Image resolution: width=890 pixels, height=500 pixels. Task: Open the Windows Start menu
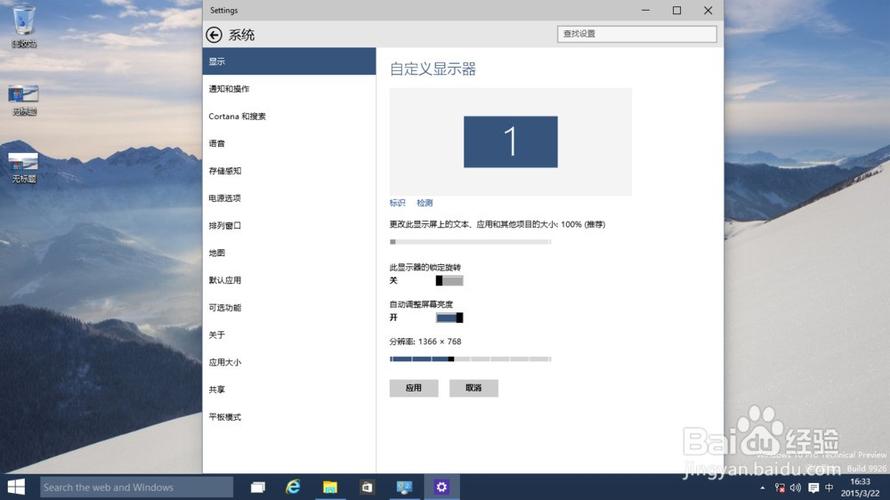pyautogui.click(x=16, y=487)
